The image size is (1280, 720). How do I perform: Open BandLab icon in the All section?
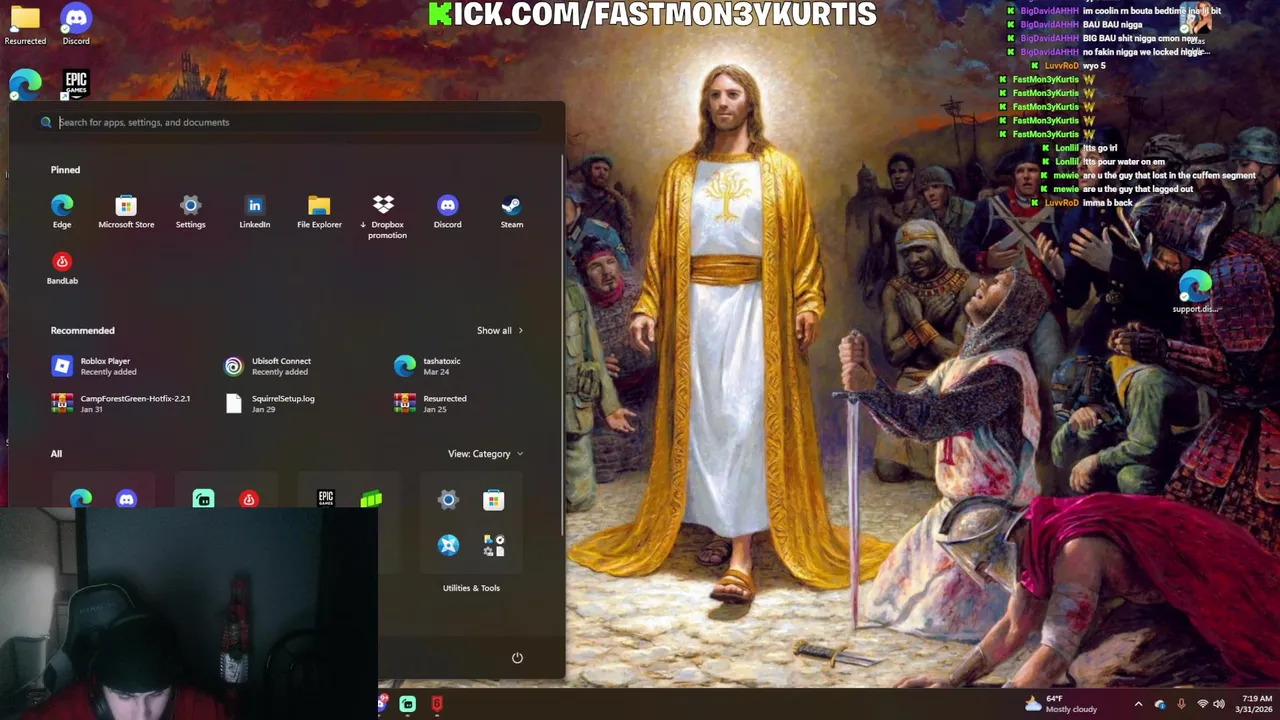(249, 498)
